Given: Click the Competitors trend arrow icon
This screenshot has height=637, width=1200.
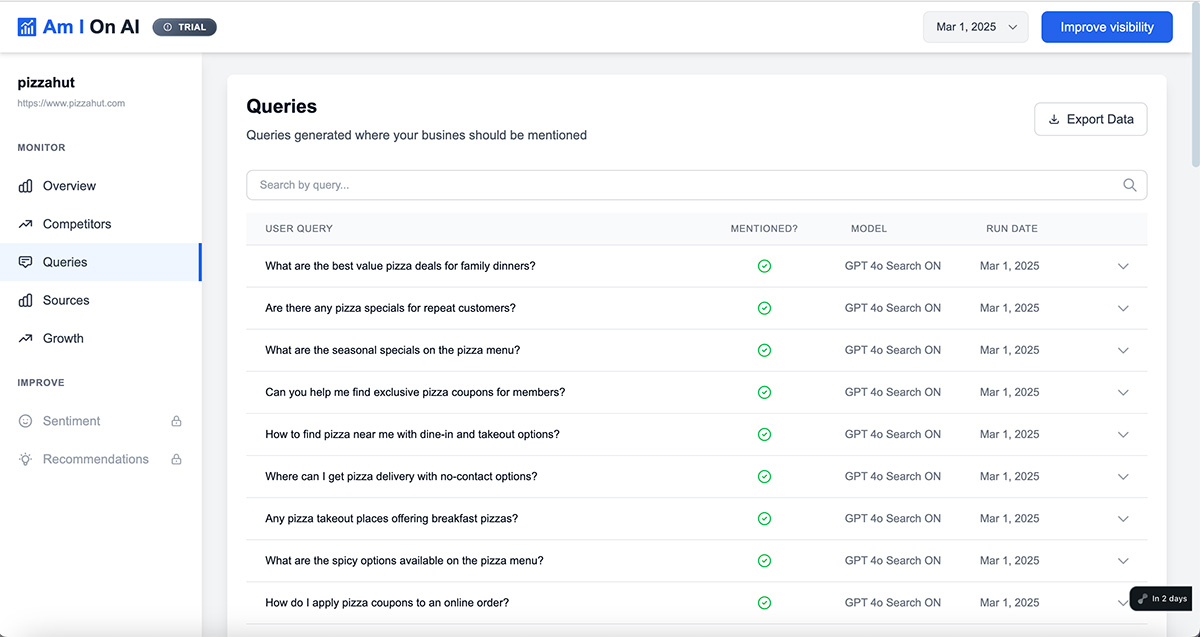Looking at the screenshot, I should (x=25, y=224).
